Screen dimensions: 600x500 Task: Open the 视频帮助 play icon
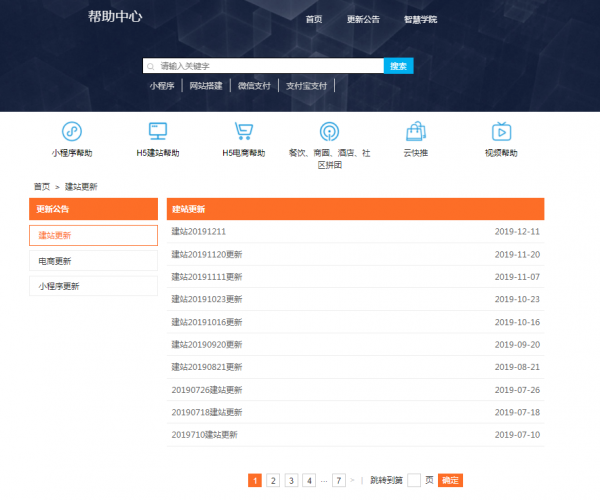tap(501, 131)
